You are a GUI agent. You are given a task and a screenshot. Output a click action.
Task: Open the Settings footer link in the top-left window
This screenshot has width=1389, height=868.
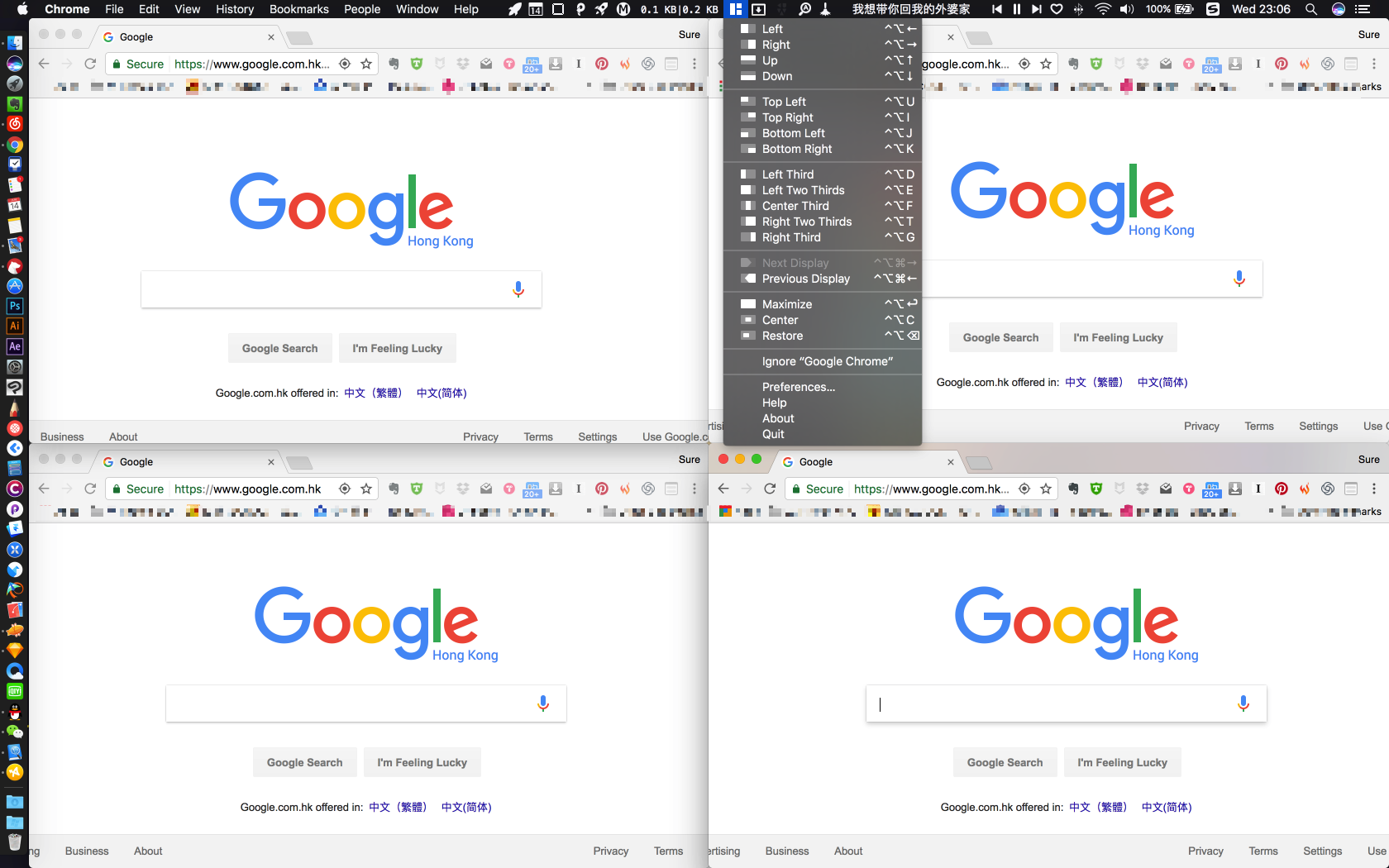click(597, 436)
